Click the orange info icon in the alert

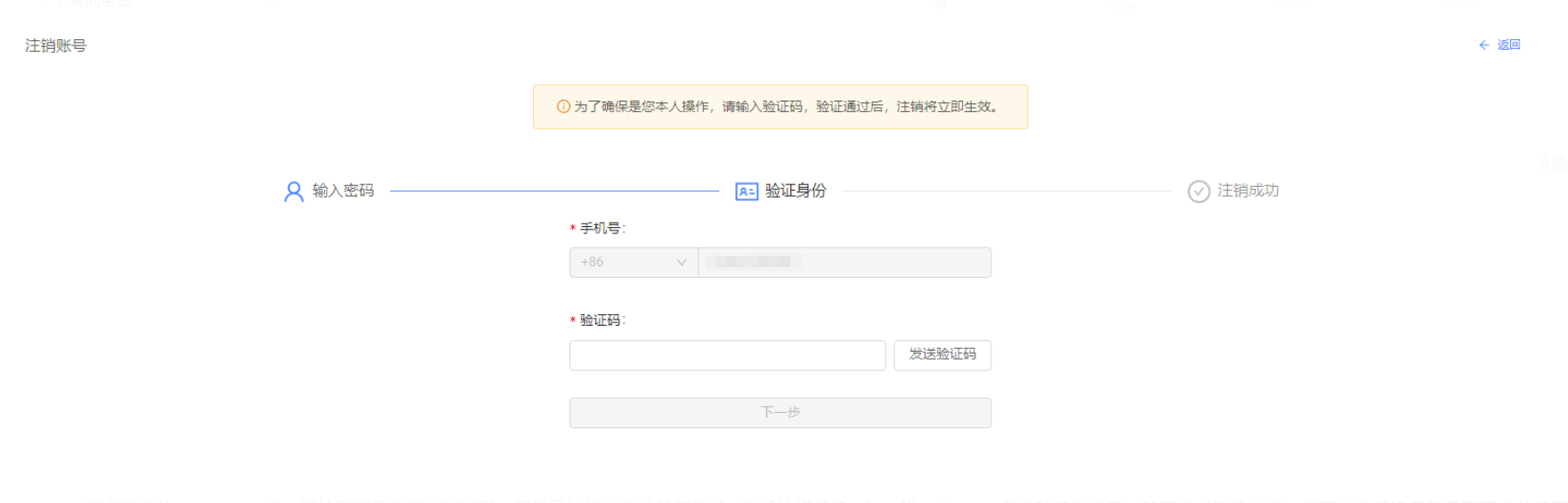(x=563, y=107)
